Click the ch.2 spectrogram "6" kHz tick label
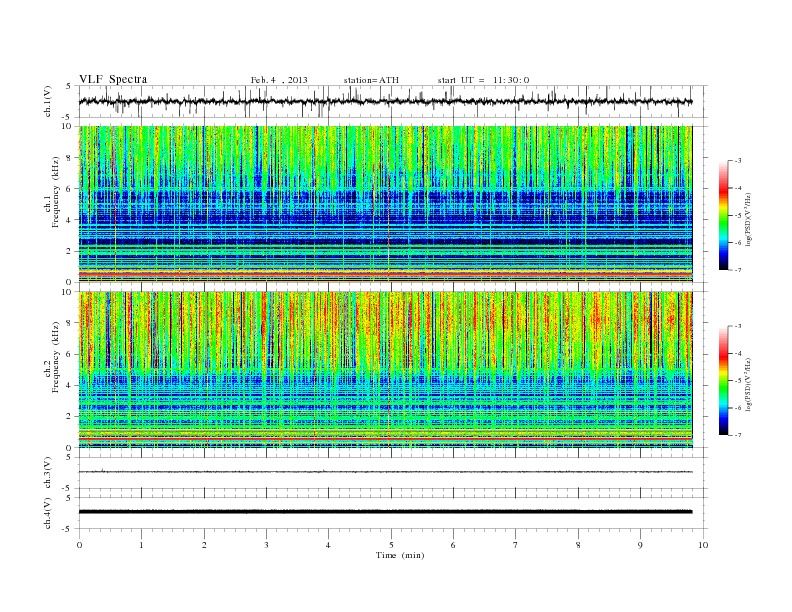The image size is (792, 612). 70,354
